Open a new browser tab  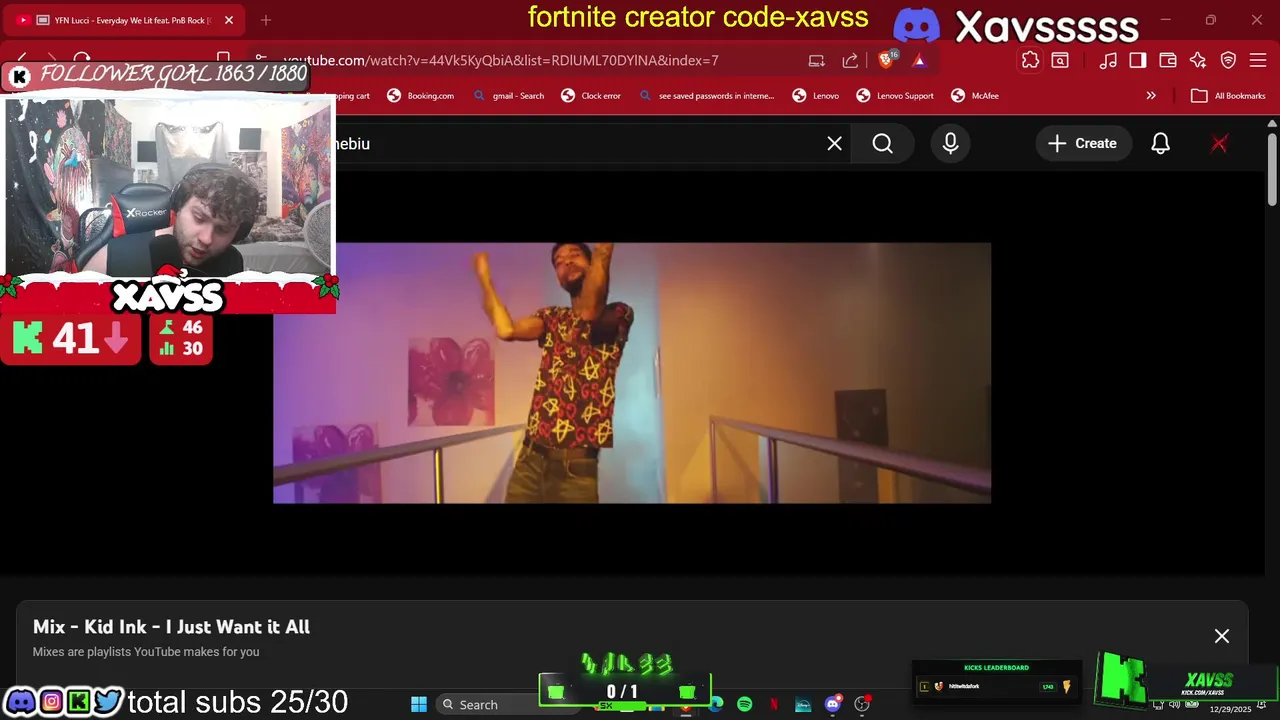pyautogui.click(x=266, y=20)
